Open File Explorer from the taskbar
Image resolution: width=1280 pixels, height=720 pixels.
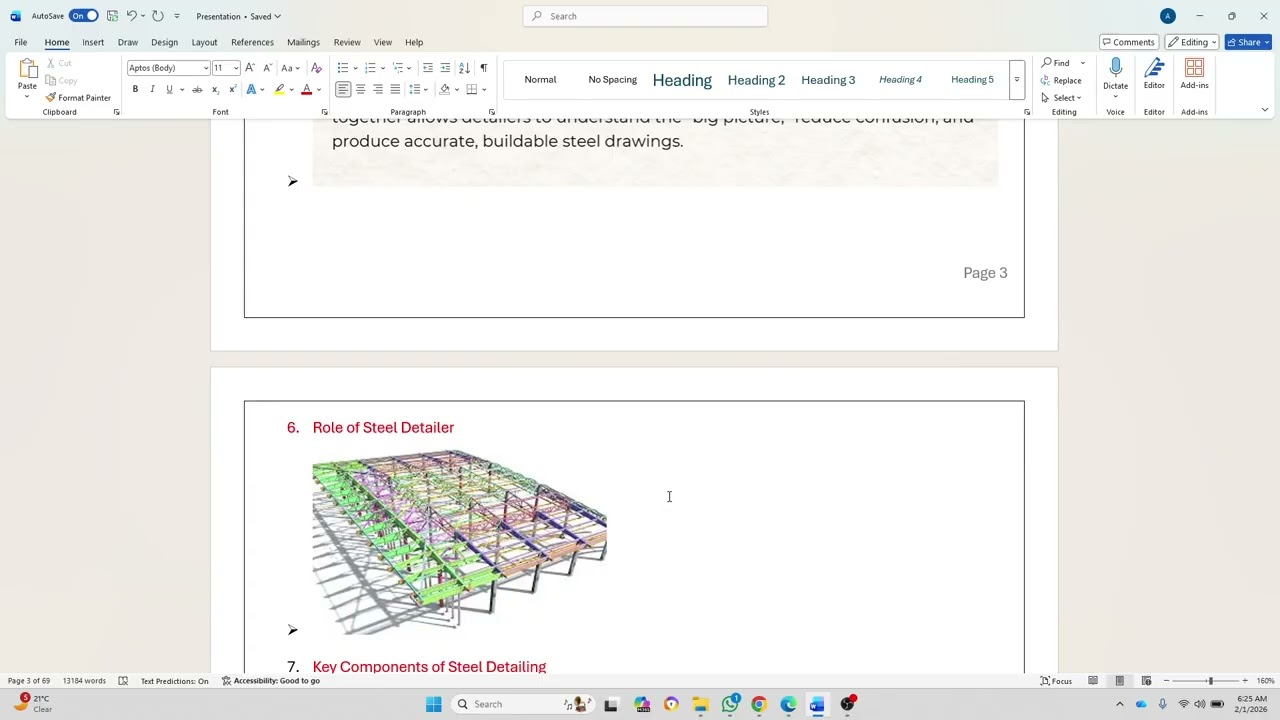point(701,704)
